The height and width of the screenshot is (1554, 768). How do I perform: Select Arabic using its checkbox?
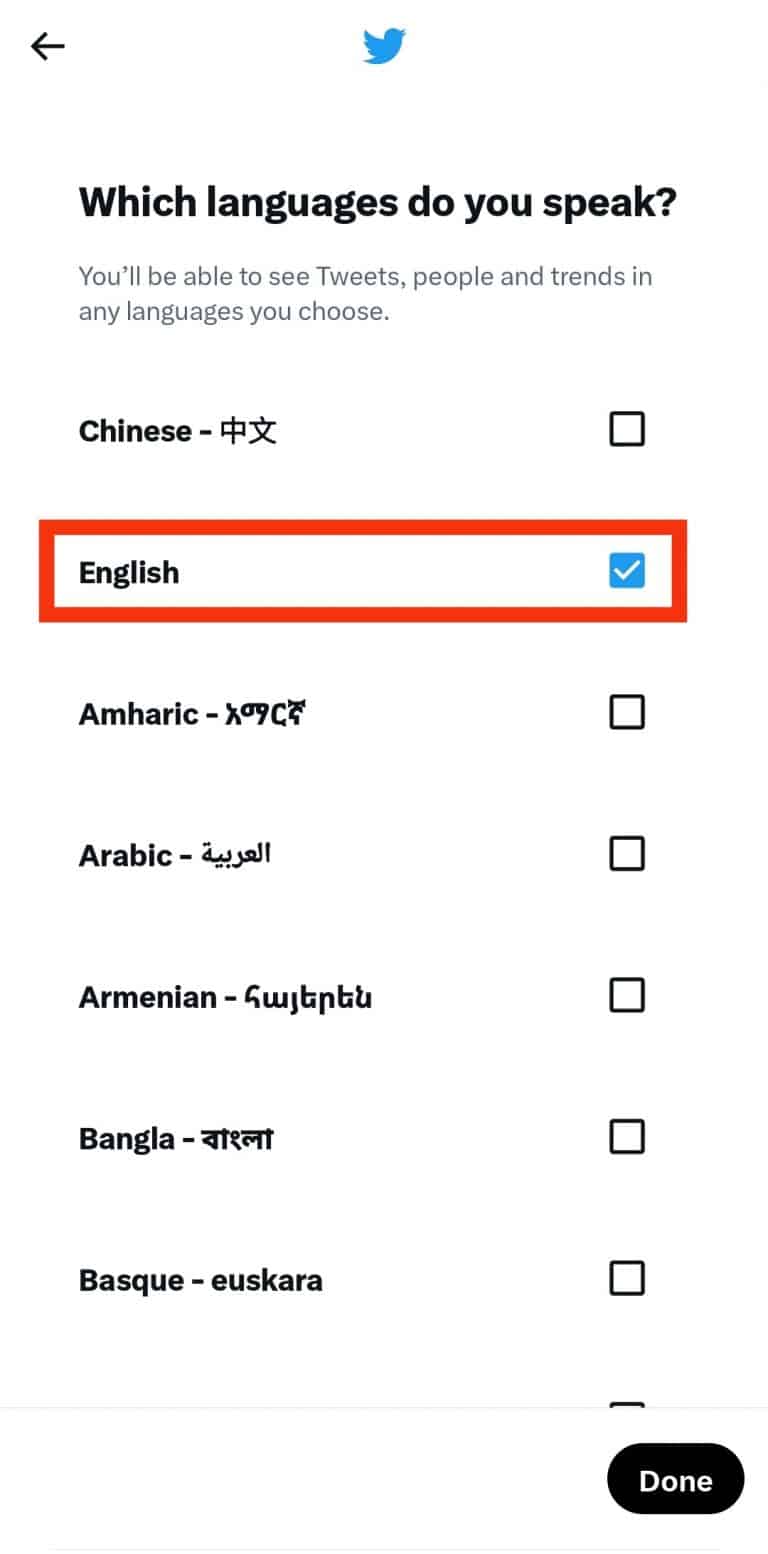pyautogui.click(x=627, y=854)
